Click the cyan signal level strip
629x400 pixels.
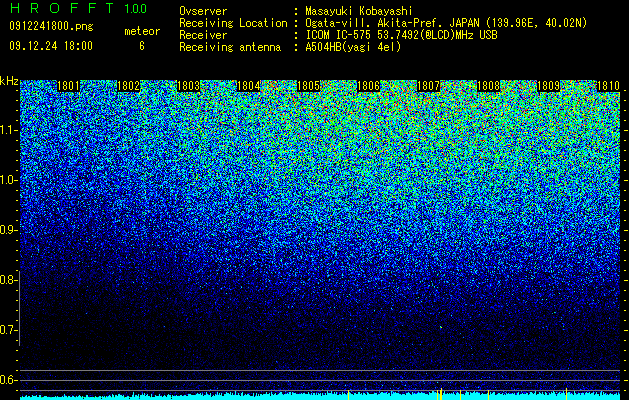coord(320,397)
